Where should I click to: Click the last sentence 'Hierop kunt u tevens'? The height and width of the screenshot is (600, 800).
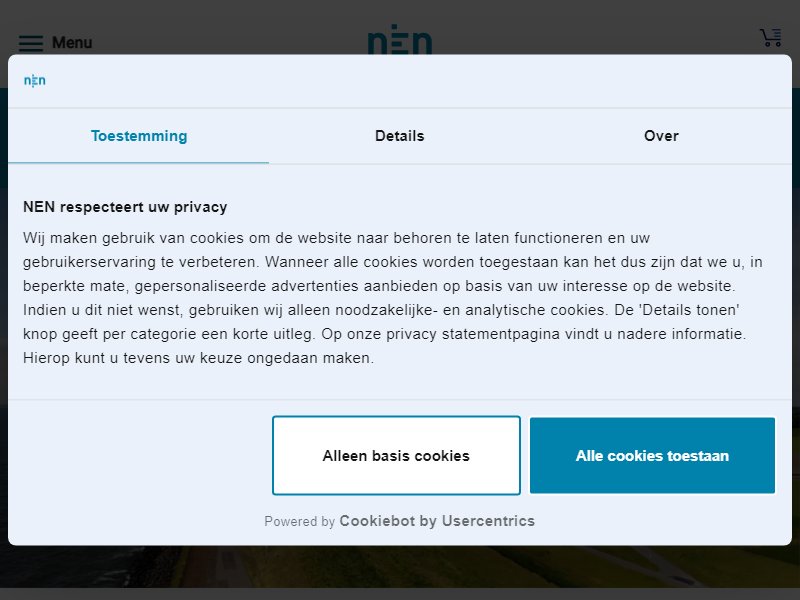(198, 358)
